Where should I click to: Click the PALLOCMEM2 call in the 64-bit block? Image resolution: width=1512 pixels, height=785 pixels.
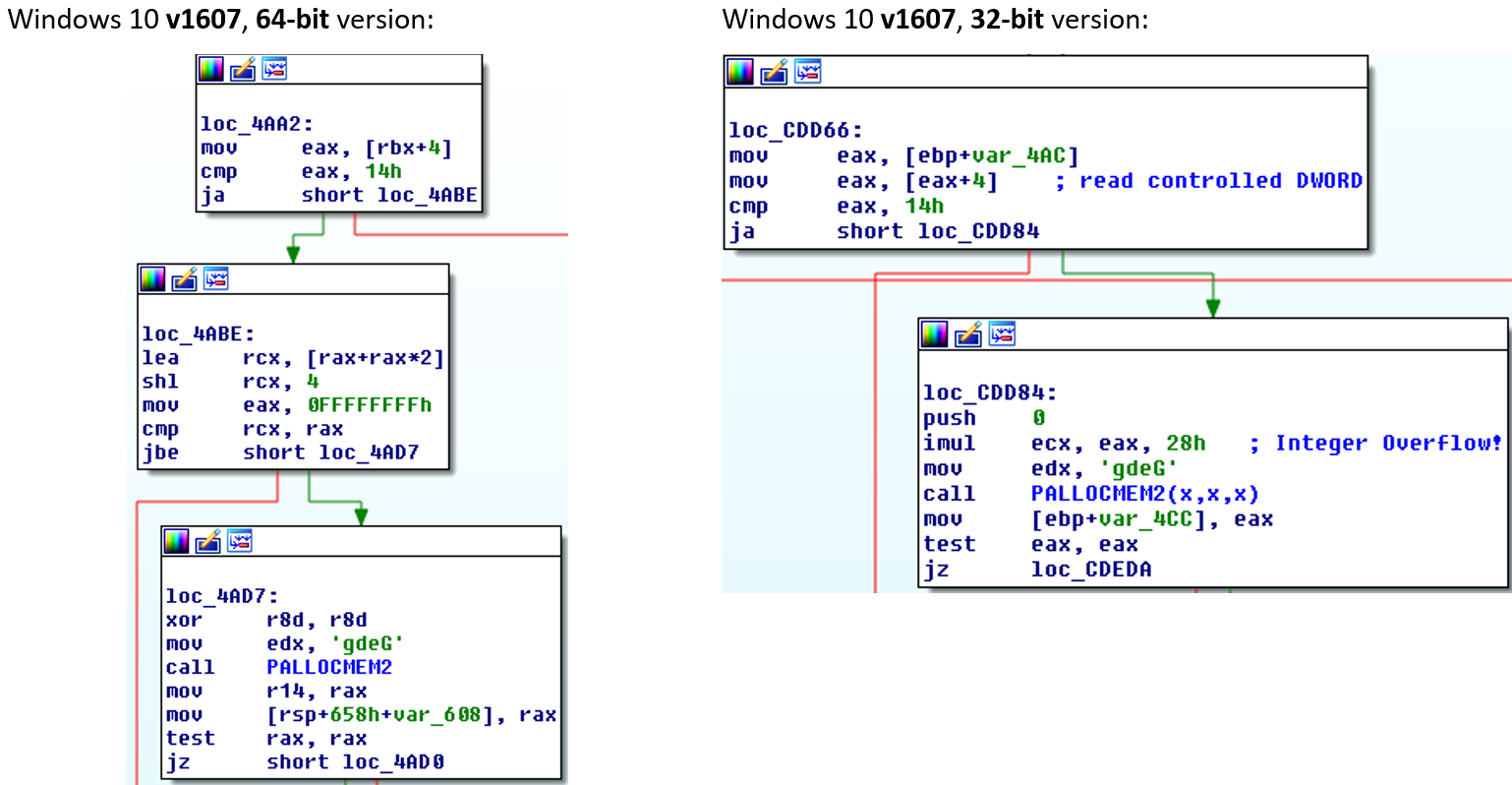pyautogui.click(x=329, y=668)
